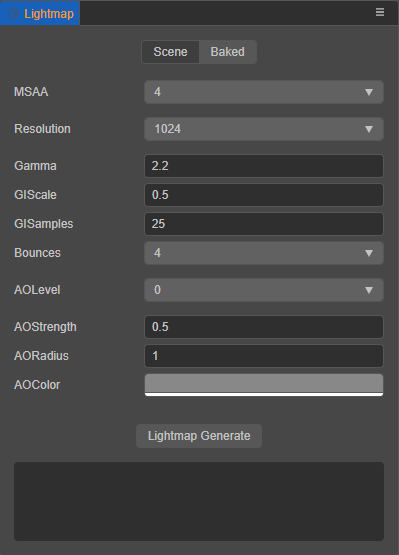Click the AOStrength value field
This screenshot has width=399, height=555.
[264, 327]
